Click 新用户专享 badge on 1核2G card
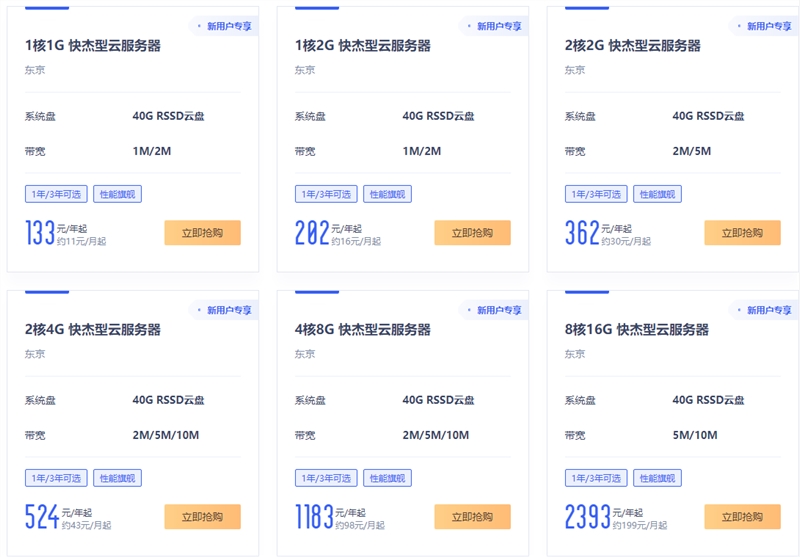The image size is (800, 557). 494,26
